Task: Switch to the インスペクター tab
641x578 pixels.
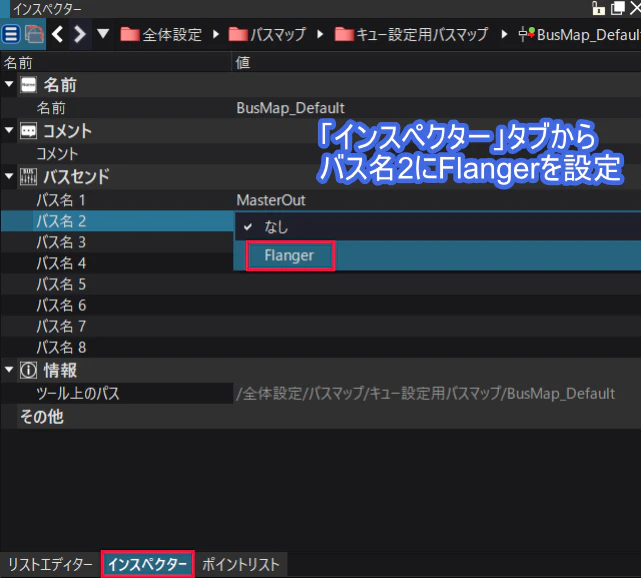Action: (148, 565)
